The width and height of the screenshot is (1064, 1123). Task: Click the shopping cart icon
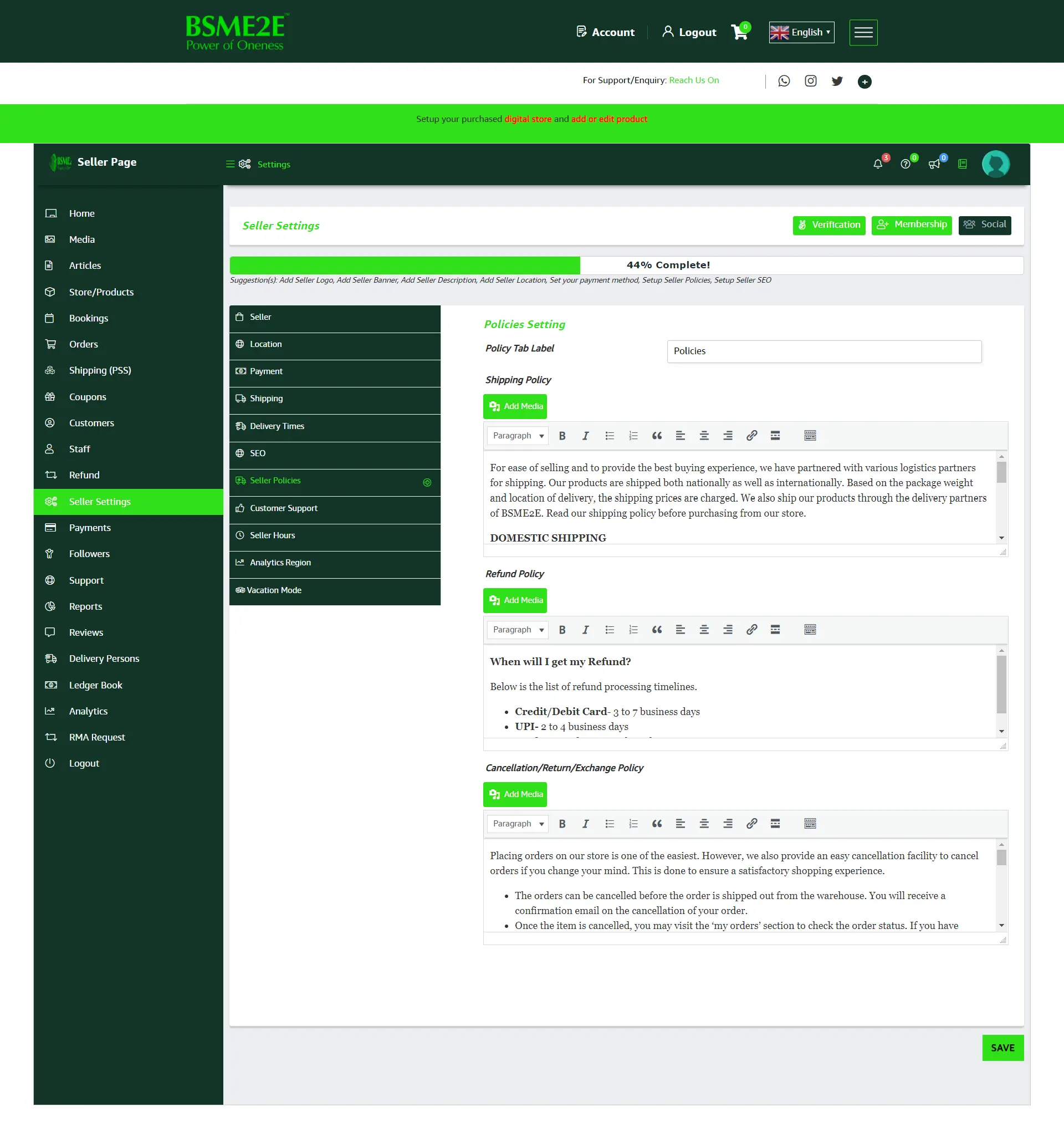click(x=739, y=32)
